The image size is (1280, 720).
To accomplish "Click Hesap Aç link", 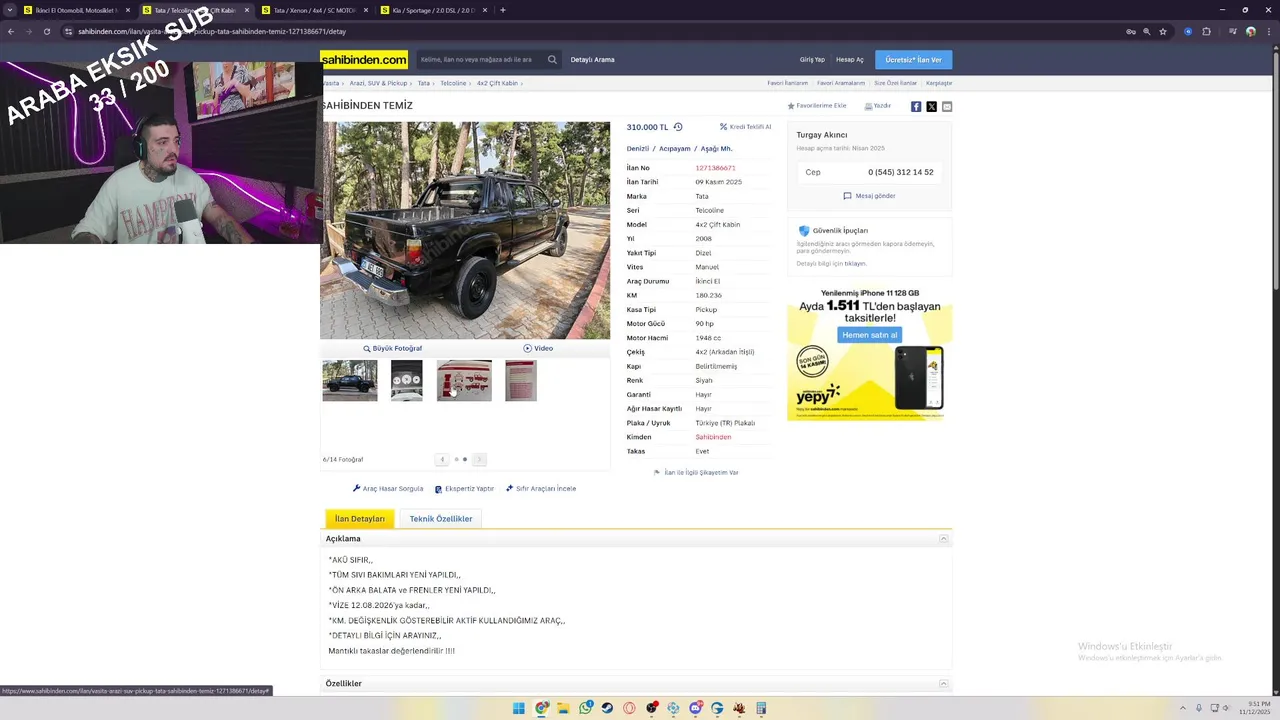I will (849, 60).
